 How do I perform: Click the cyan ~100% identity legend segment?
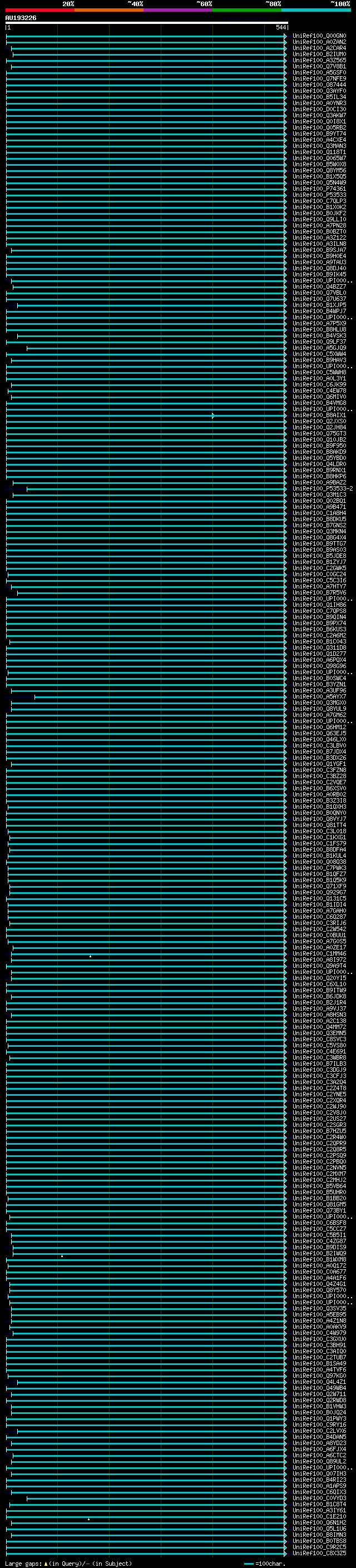coord(316,10)
